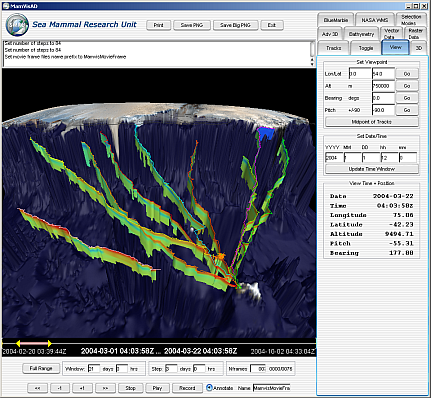Screen dimensions: 431x398
Task: Click the Sea Mammal Research Unit globe logo
Action: click(17, 25)
